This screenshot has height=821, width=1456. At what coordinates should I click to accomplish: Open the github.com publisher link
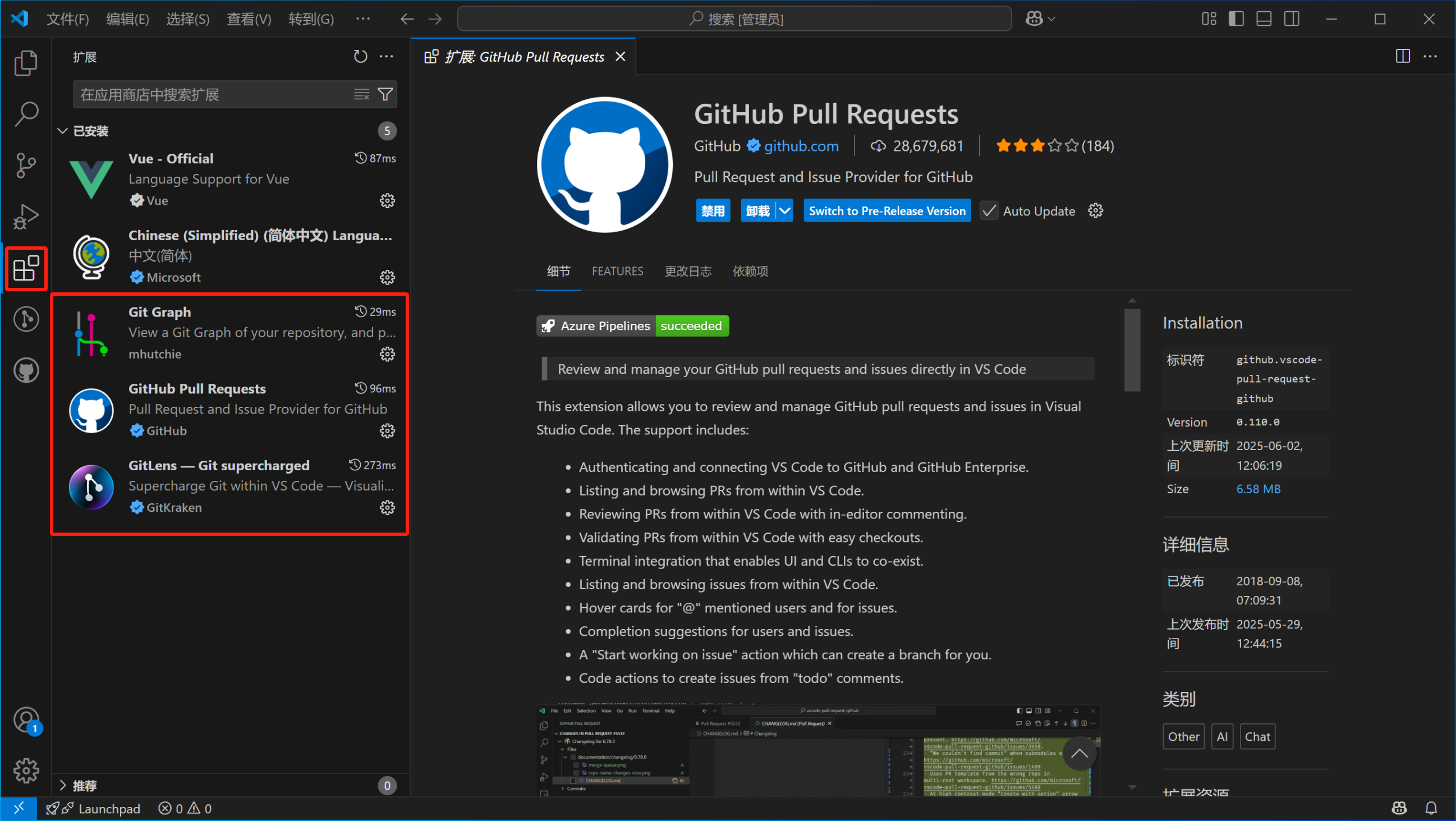point(801,146)
